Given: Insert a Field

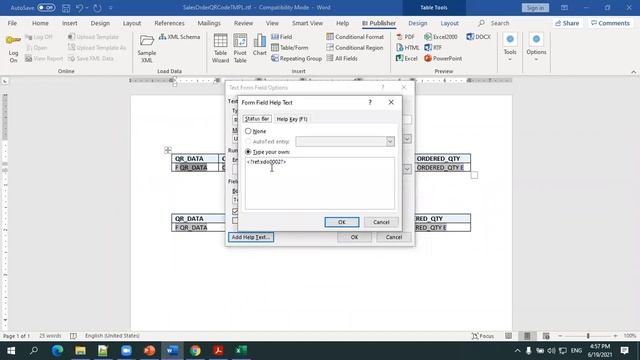Looking at the screenshot, I should 282,37.
